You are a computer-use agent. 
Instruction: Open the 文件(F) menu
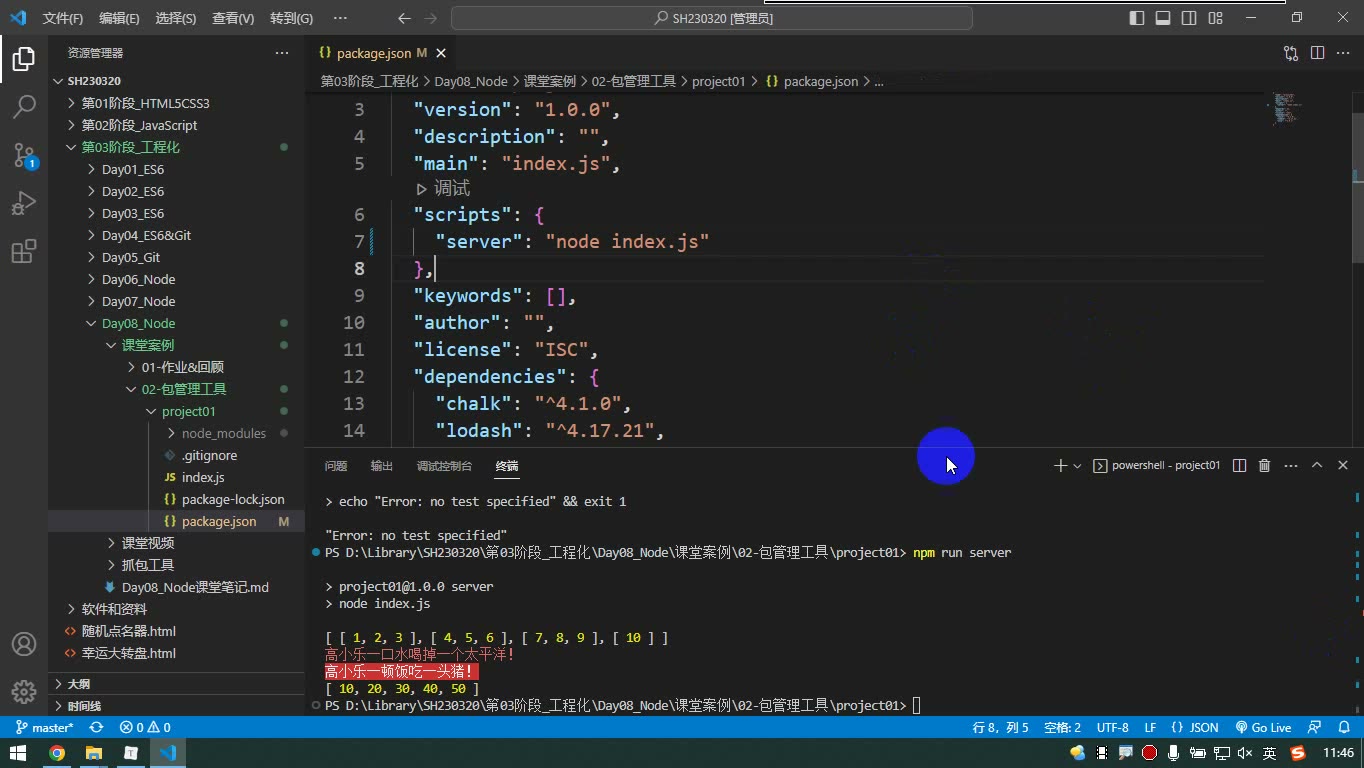[63, 18]
